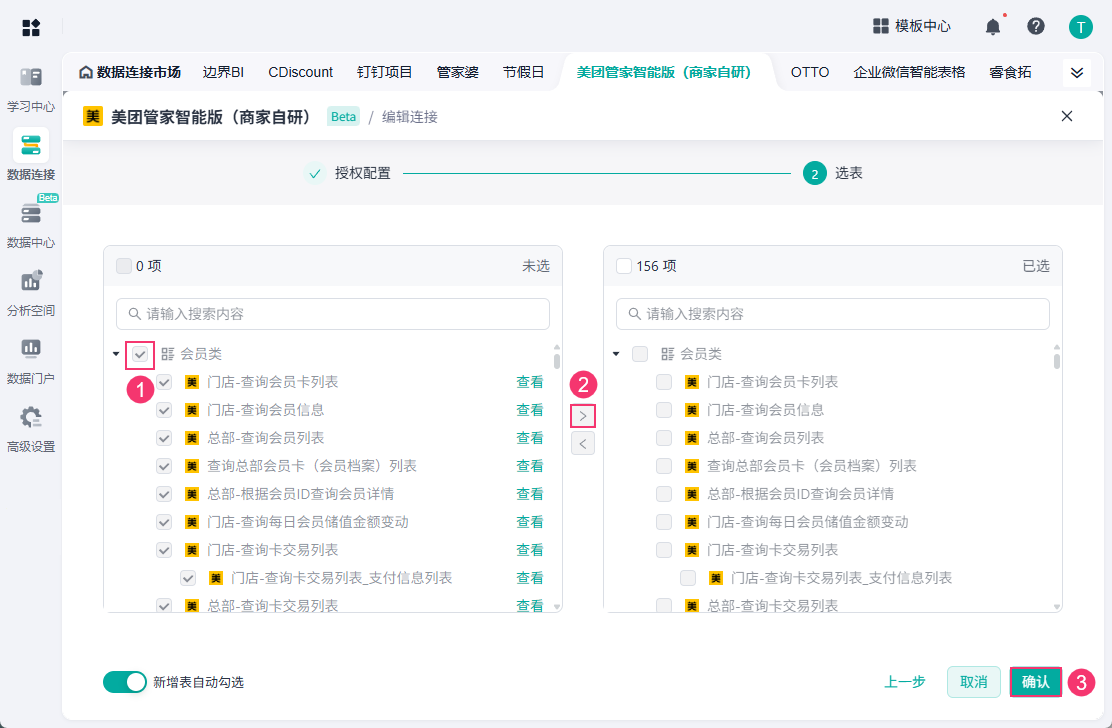Click the 授权配置 step check icon

(x=315, y=173)
